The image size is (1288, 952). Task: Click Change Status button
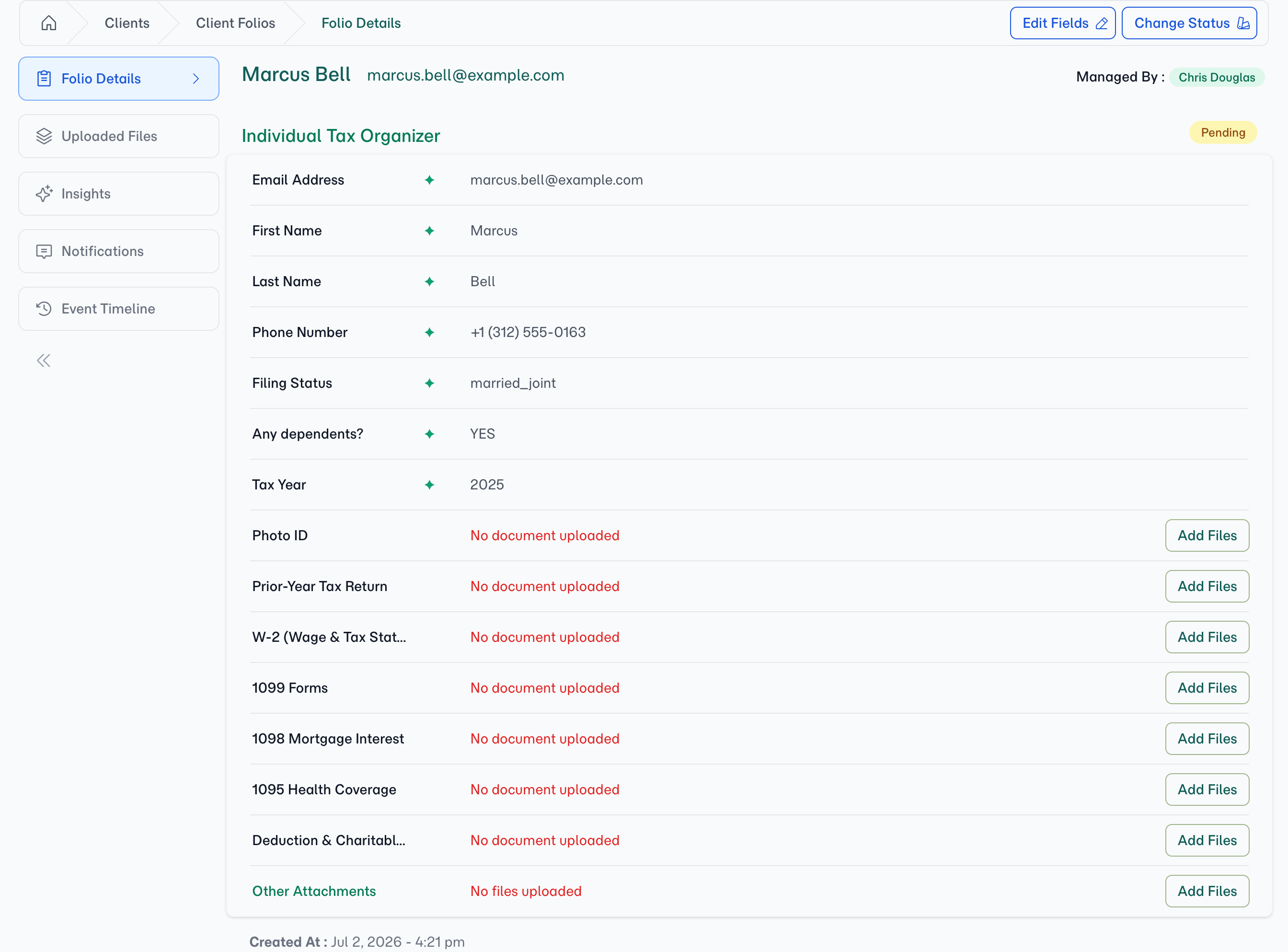[x=1189, y=23]
